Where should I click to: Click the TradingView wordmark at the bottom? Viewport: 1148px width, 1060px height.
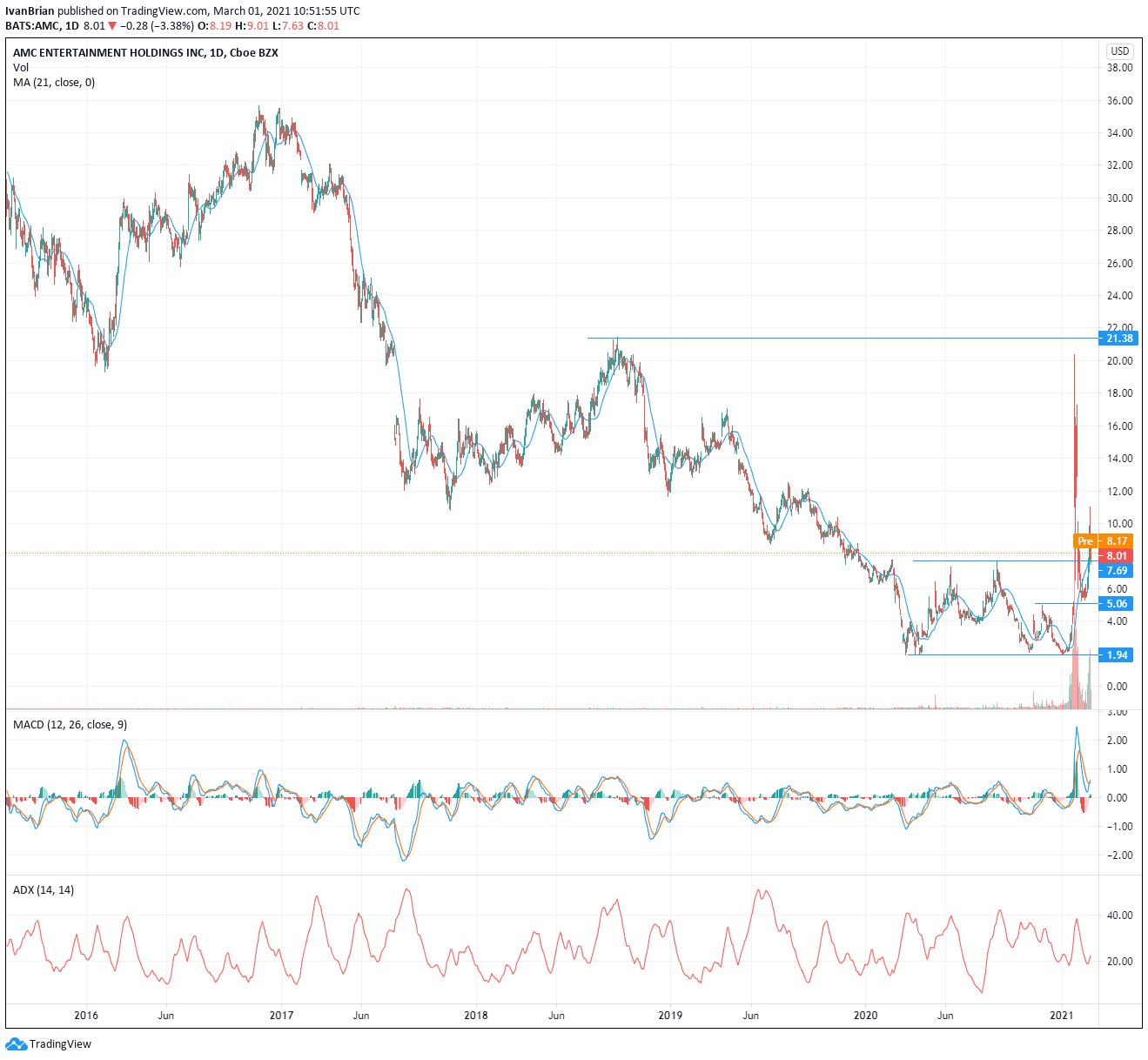[60, 1044]
